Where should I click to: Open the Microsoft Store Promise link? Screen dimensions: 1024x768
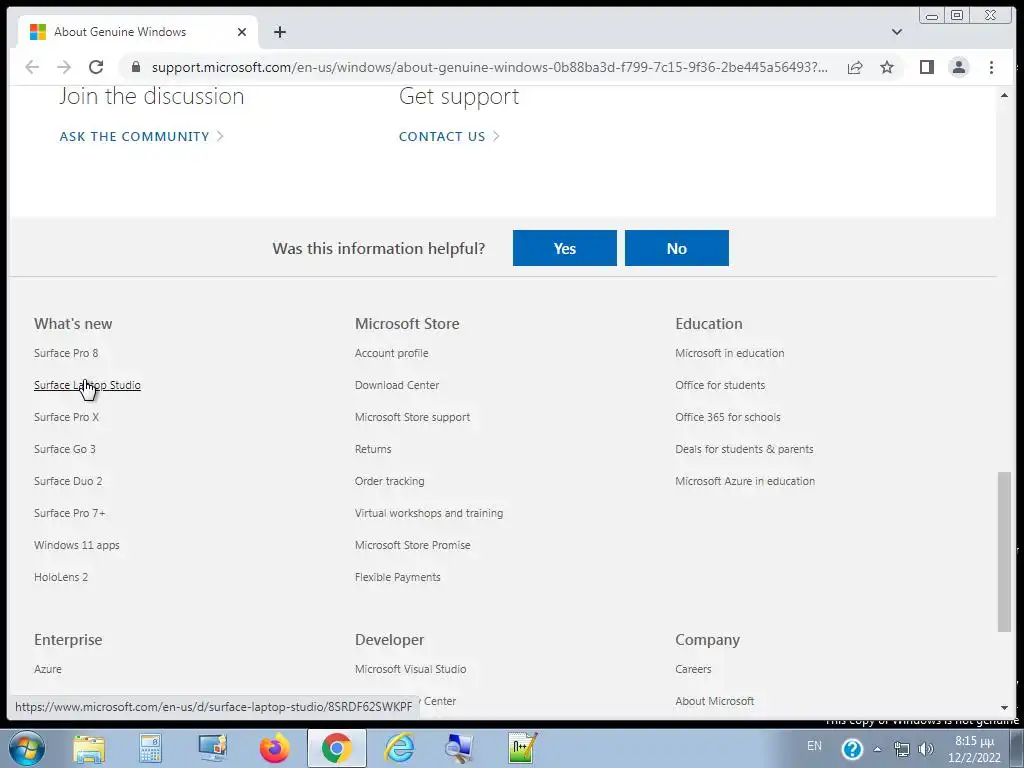pos(412,545)
